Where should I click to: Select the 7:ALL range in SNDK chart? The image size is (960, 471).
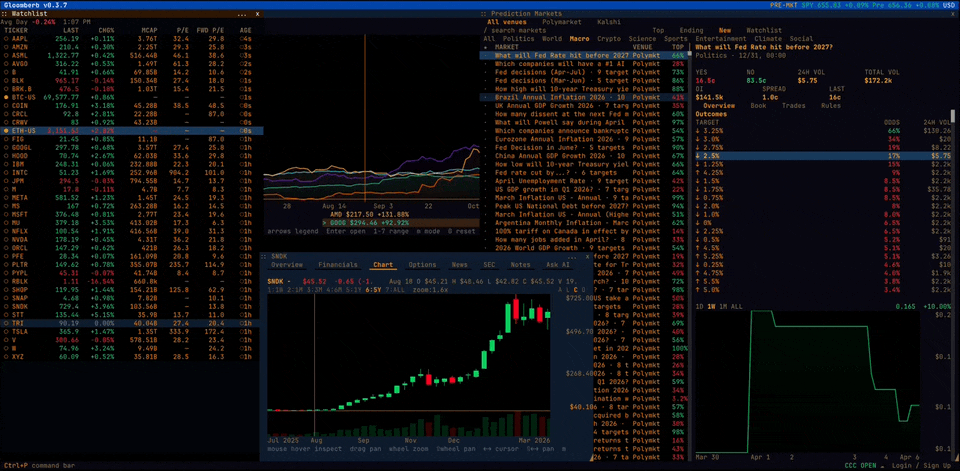(394, 289)
